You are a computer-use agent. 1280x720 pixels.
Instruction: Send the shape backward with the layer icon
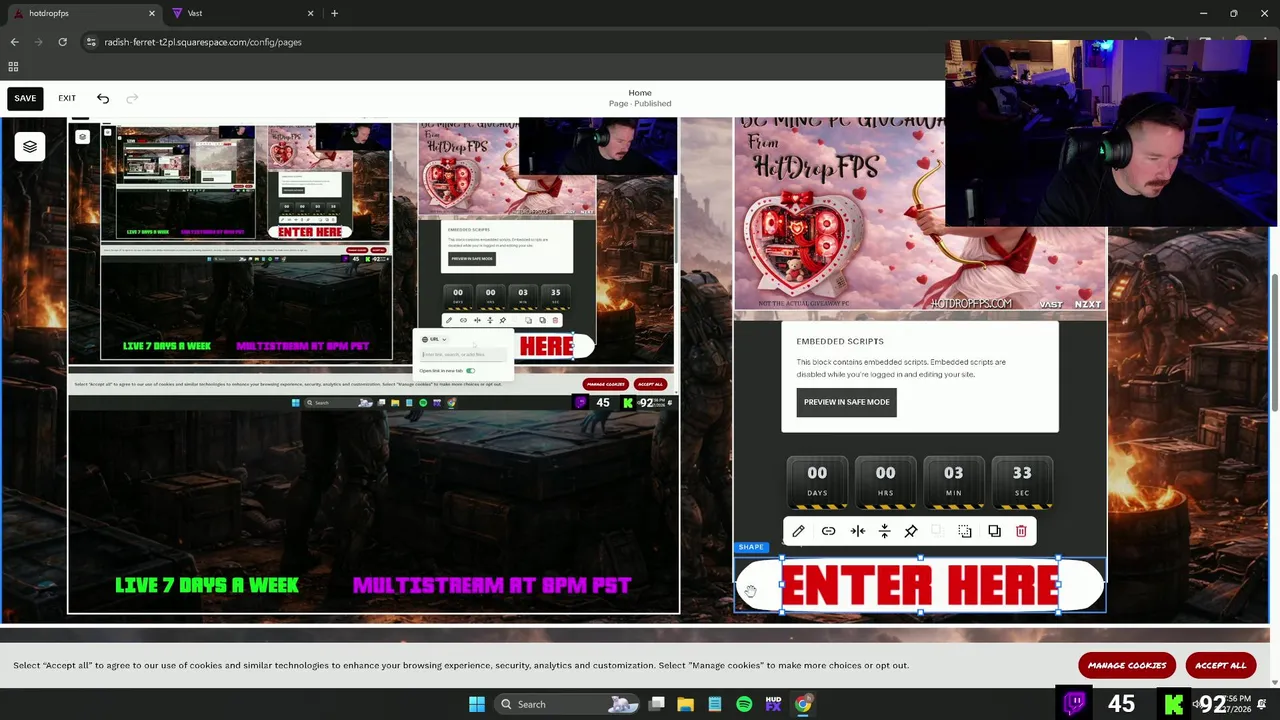[964, 531]
